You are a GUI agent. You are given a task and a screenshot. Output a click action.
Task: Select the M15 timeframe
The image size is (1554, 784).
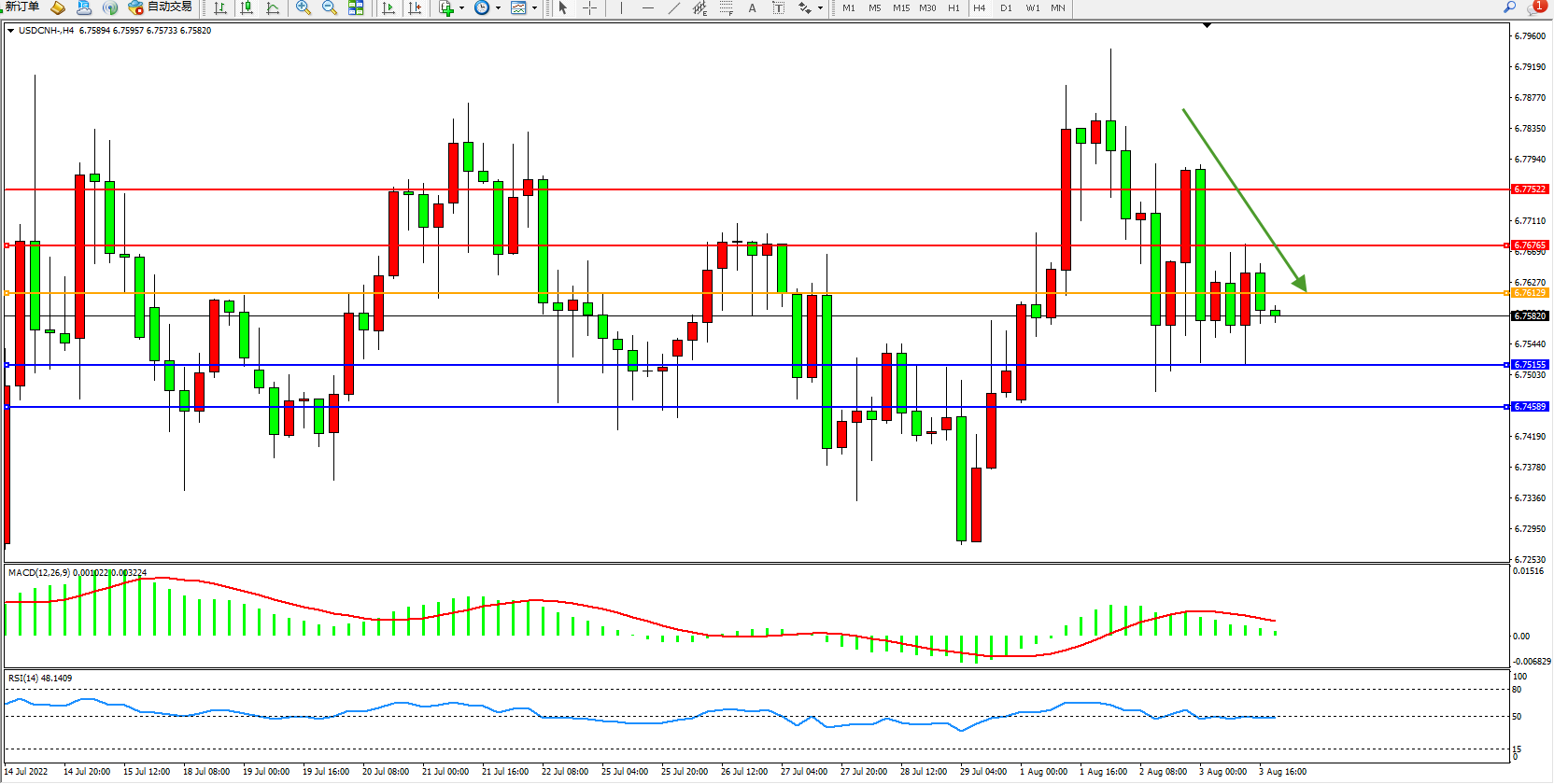coord(900,7)
